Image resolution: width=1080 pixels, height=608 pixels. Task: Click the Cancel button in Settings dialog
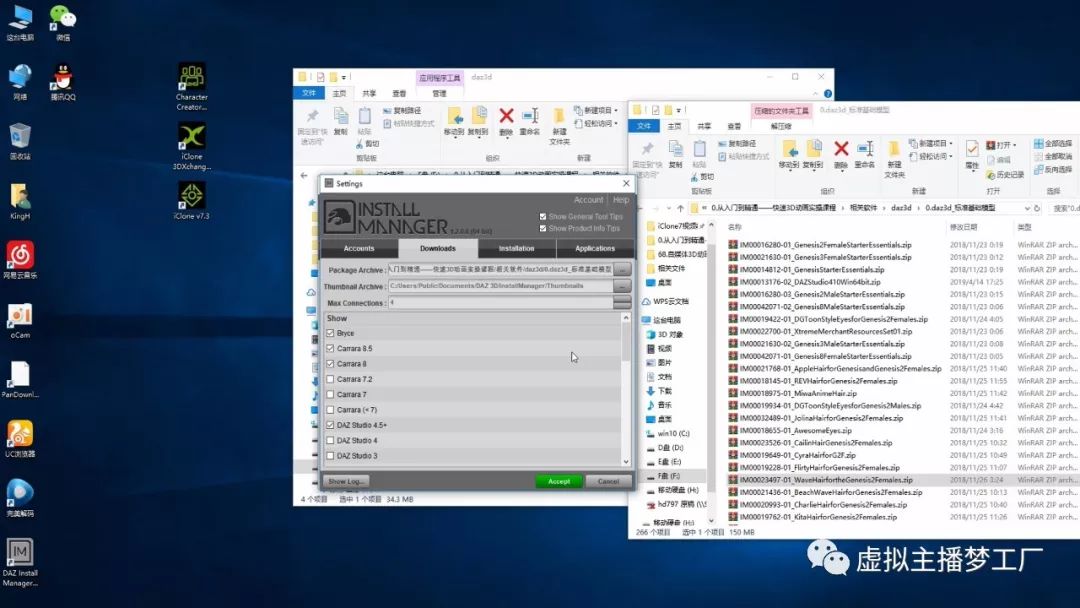point(608,481)
